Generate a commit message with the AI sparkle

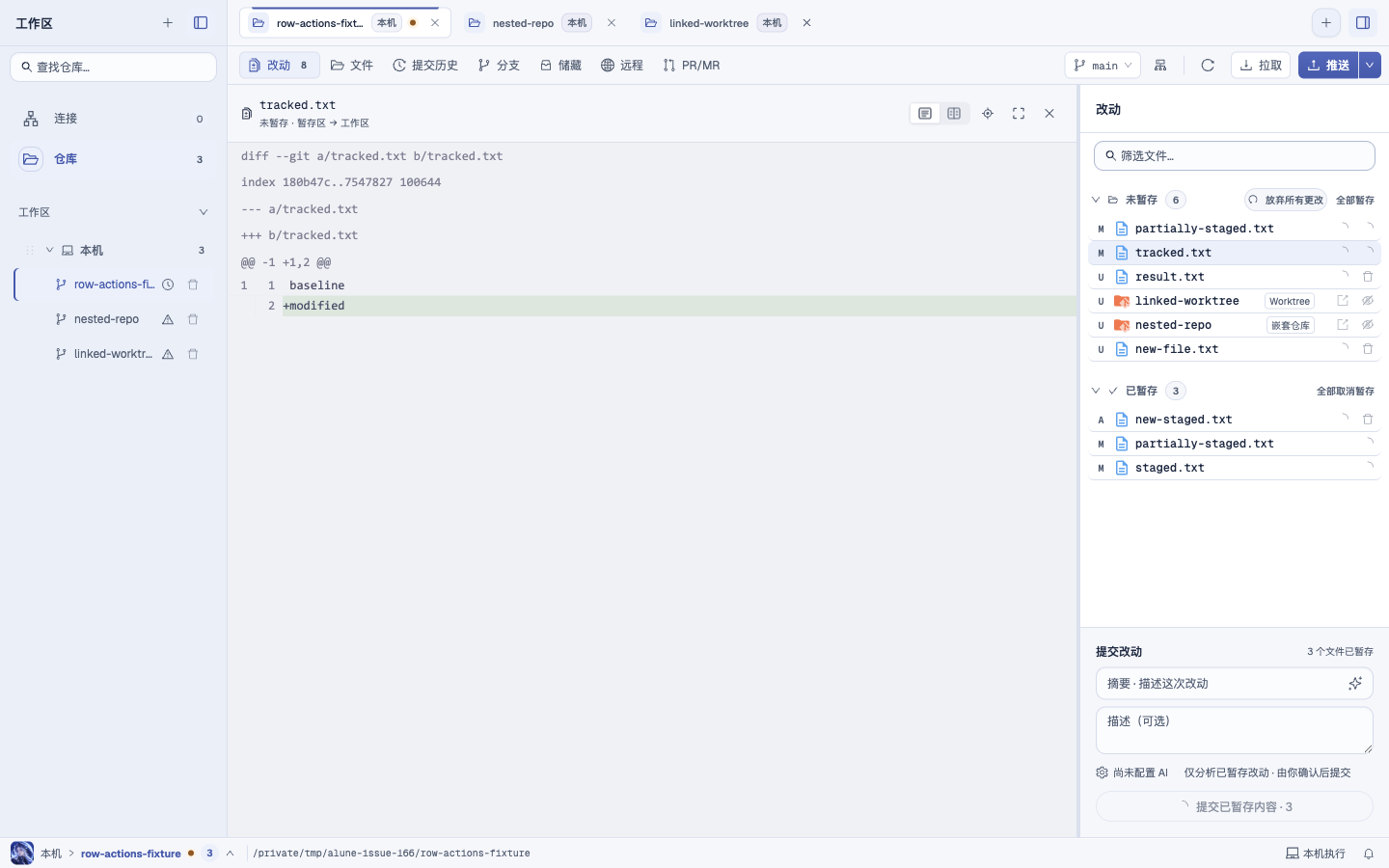(x=1355, y=684)
